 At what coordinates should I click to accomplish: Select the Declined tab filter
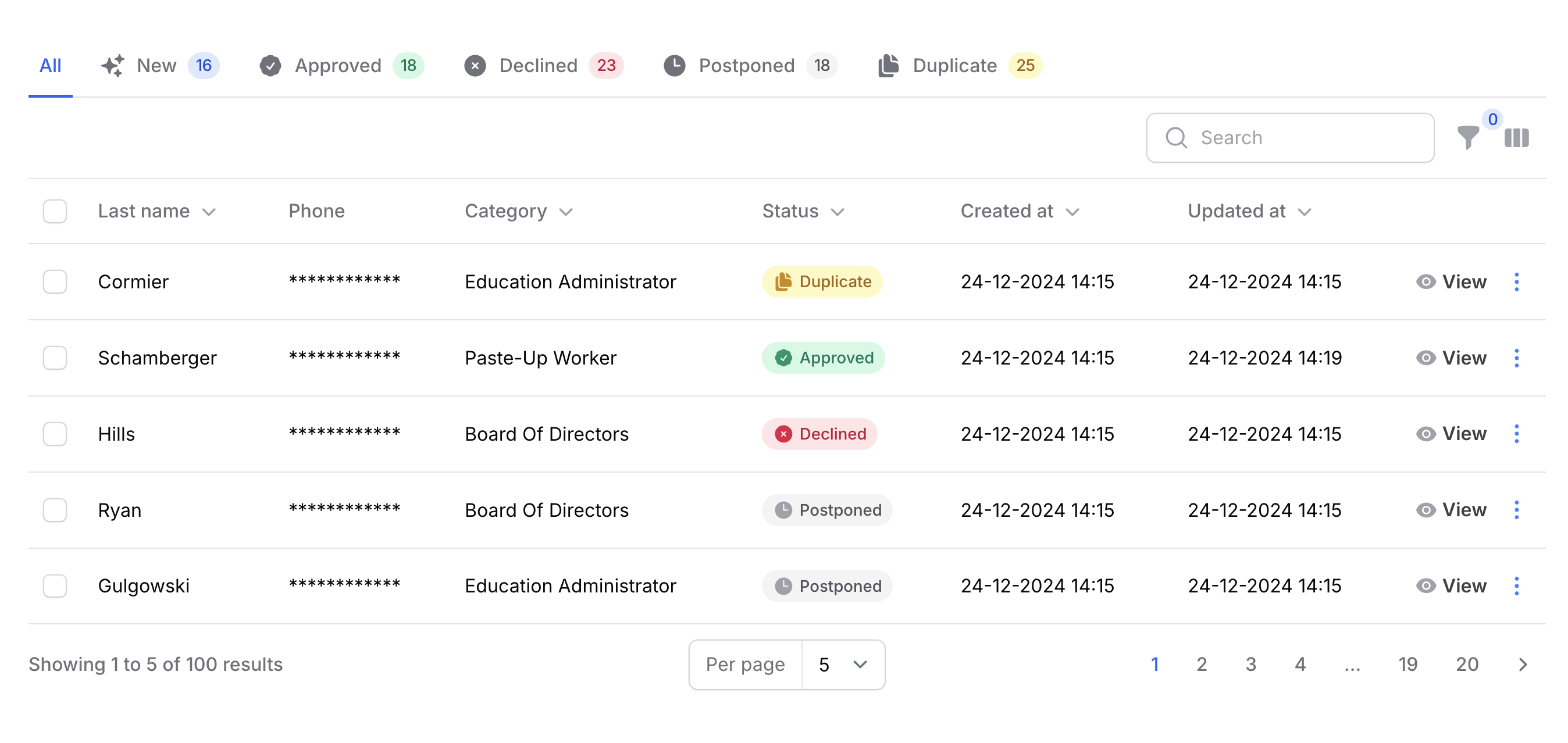pyautogui.click(x=540, y=65)
